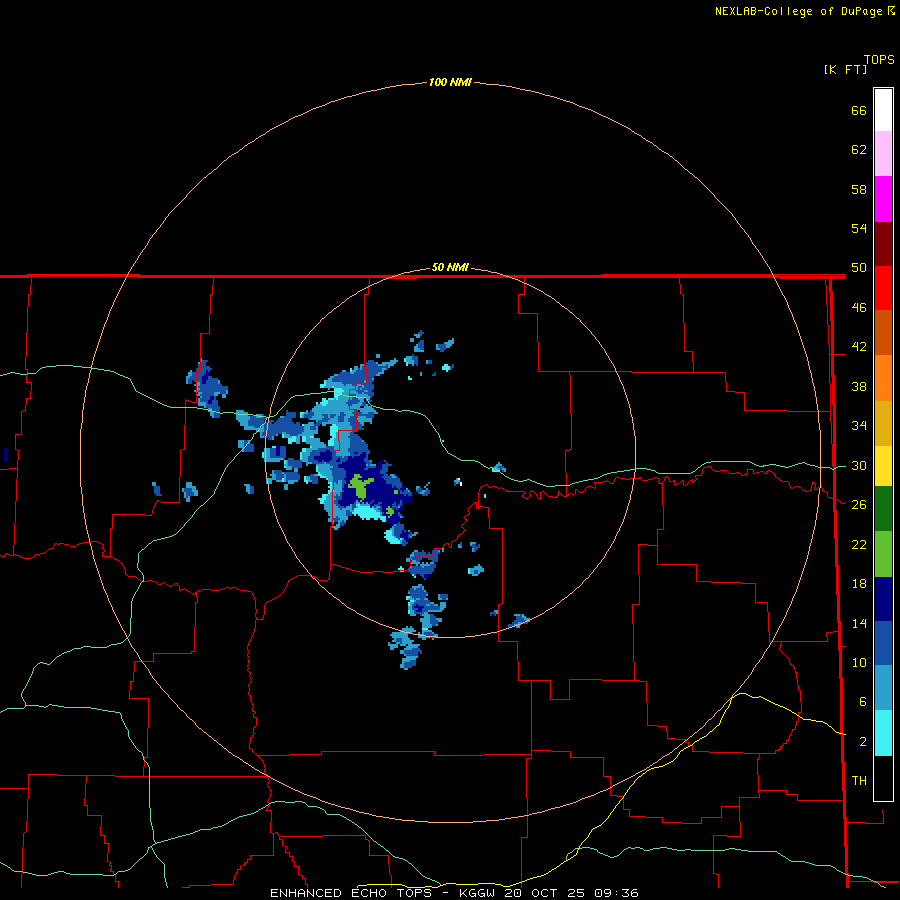Click the white swatch next to 66

[883, 110]
